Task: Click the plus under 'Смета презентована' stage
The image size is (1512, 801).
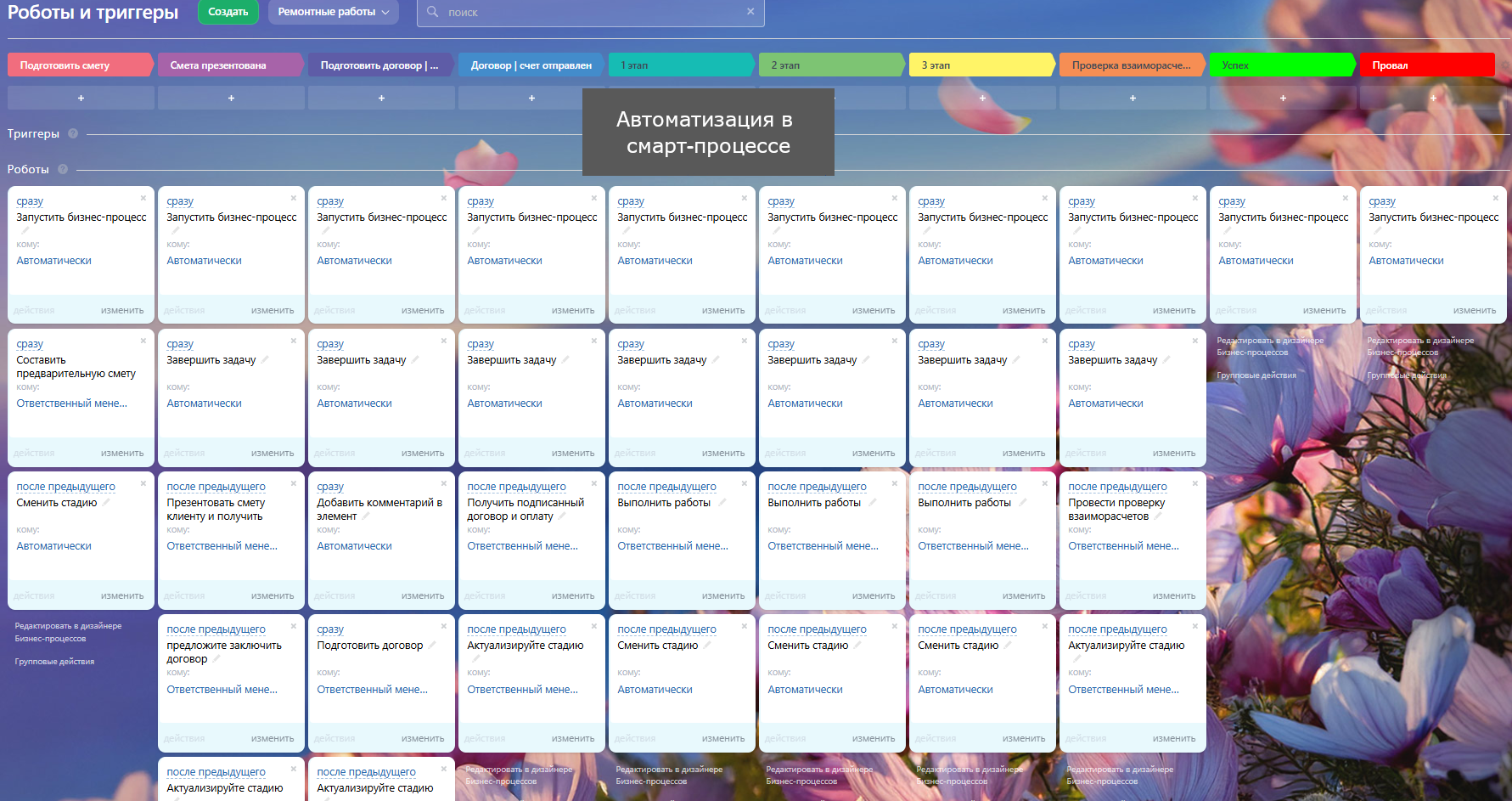Action: tap(231, 99)
